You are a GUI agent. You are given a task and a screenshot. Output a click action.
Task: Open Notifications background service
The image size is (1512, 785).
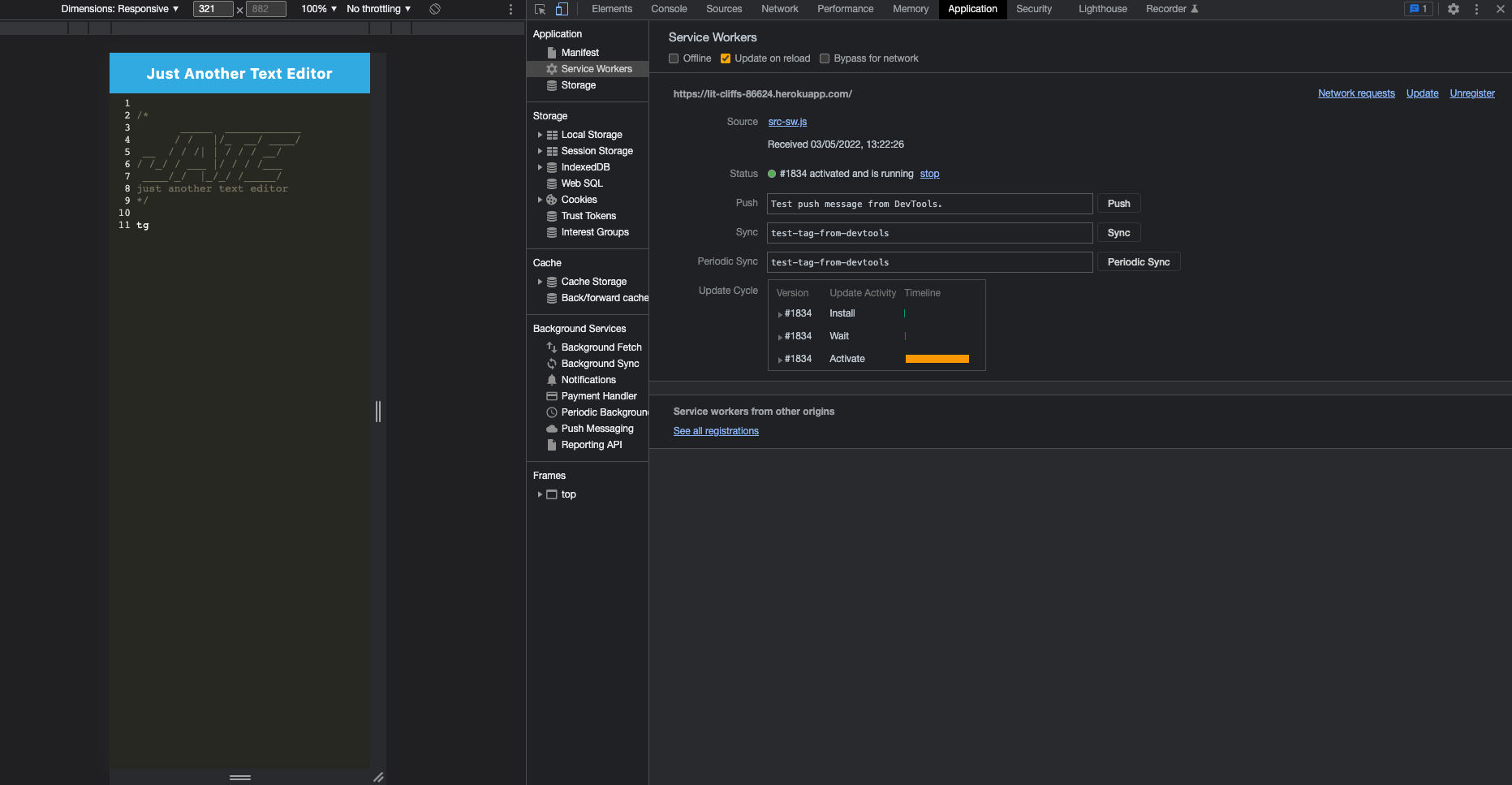point(588,380)
